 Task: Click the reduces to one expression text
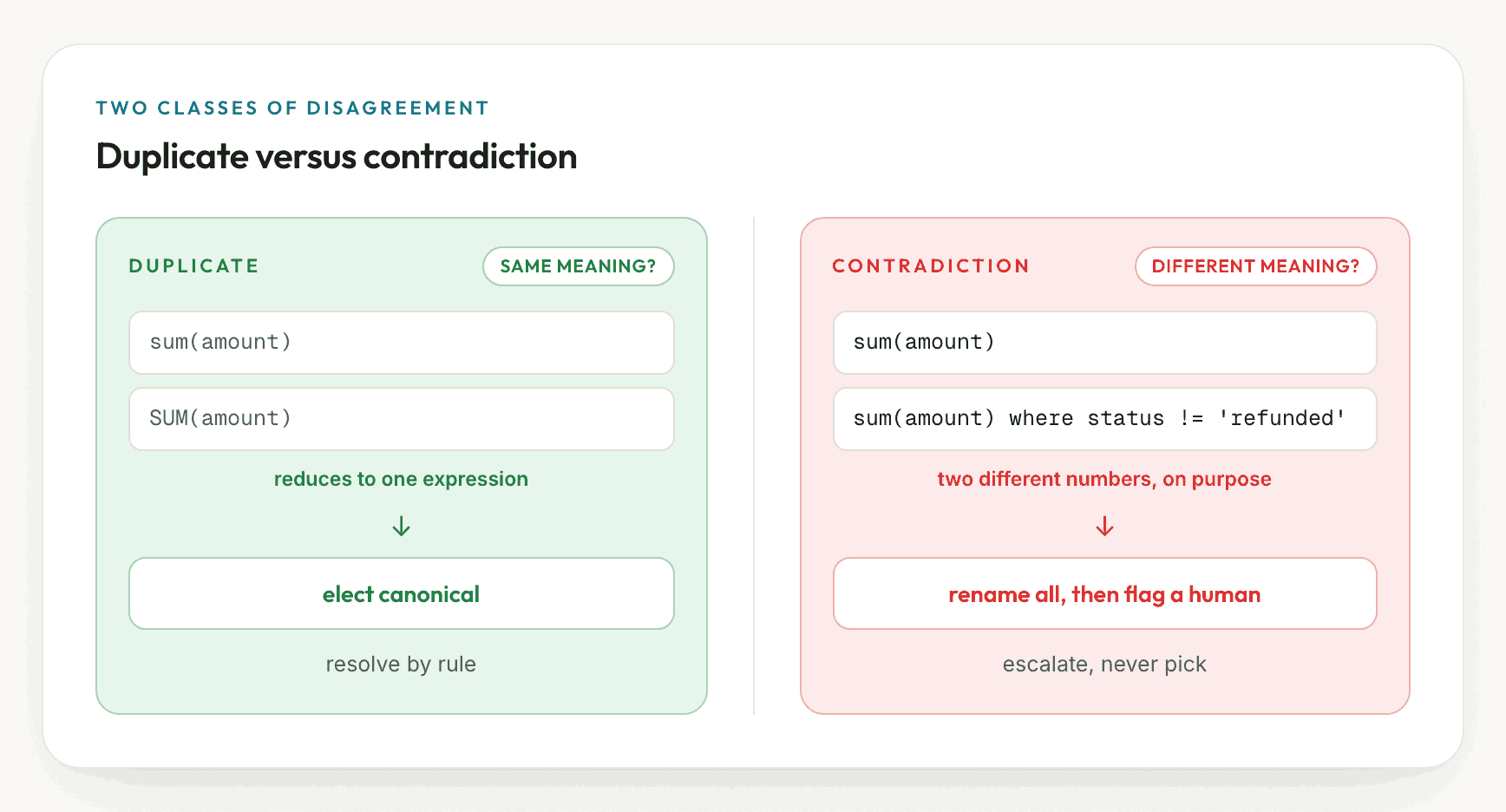(401, 479)
